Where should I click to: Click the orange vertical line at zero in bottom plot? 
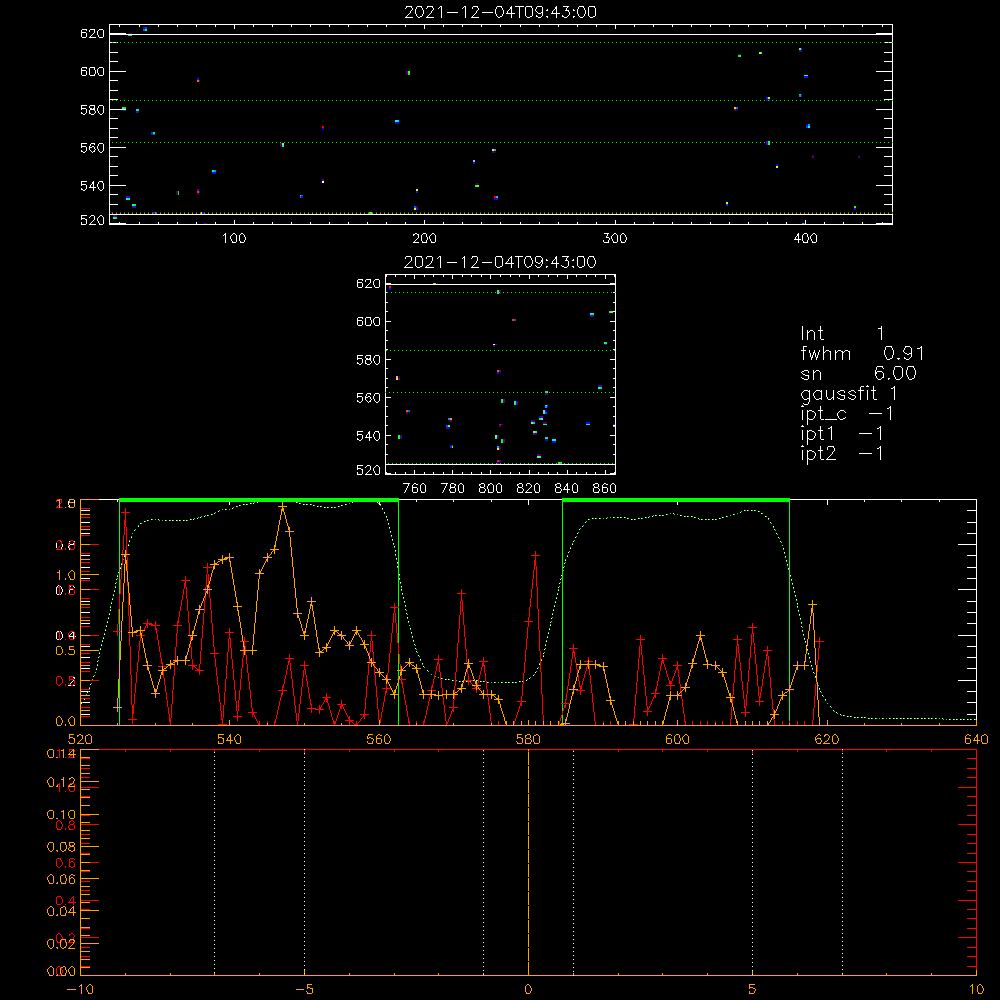pos(528,862)
